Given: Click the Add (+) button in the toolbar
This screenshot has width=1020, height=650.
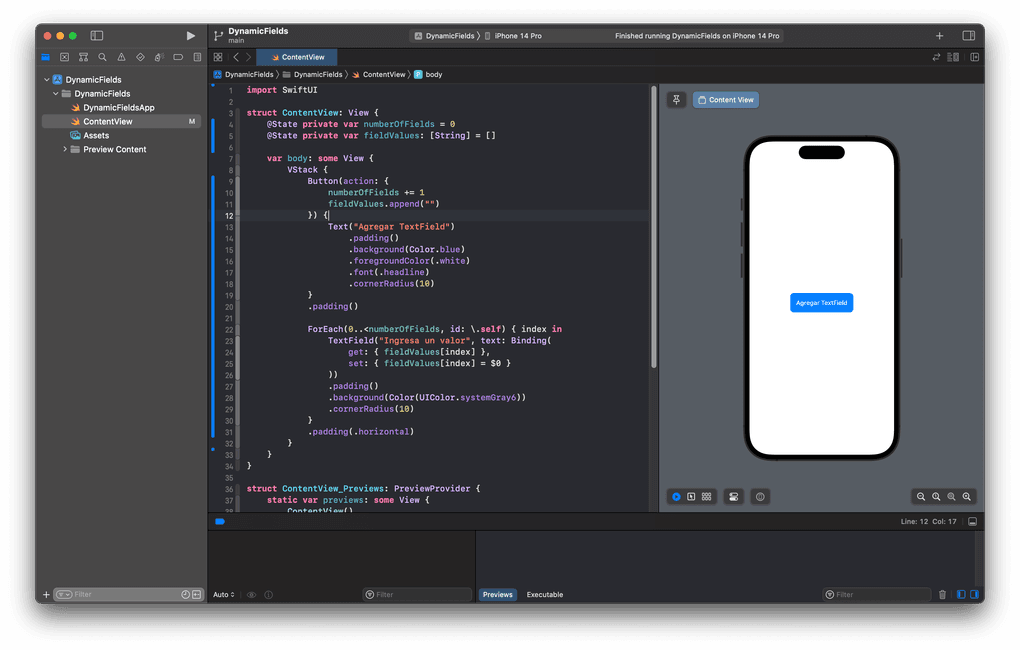Looking at the screenshot, I should click(x=939, y=36).
